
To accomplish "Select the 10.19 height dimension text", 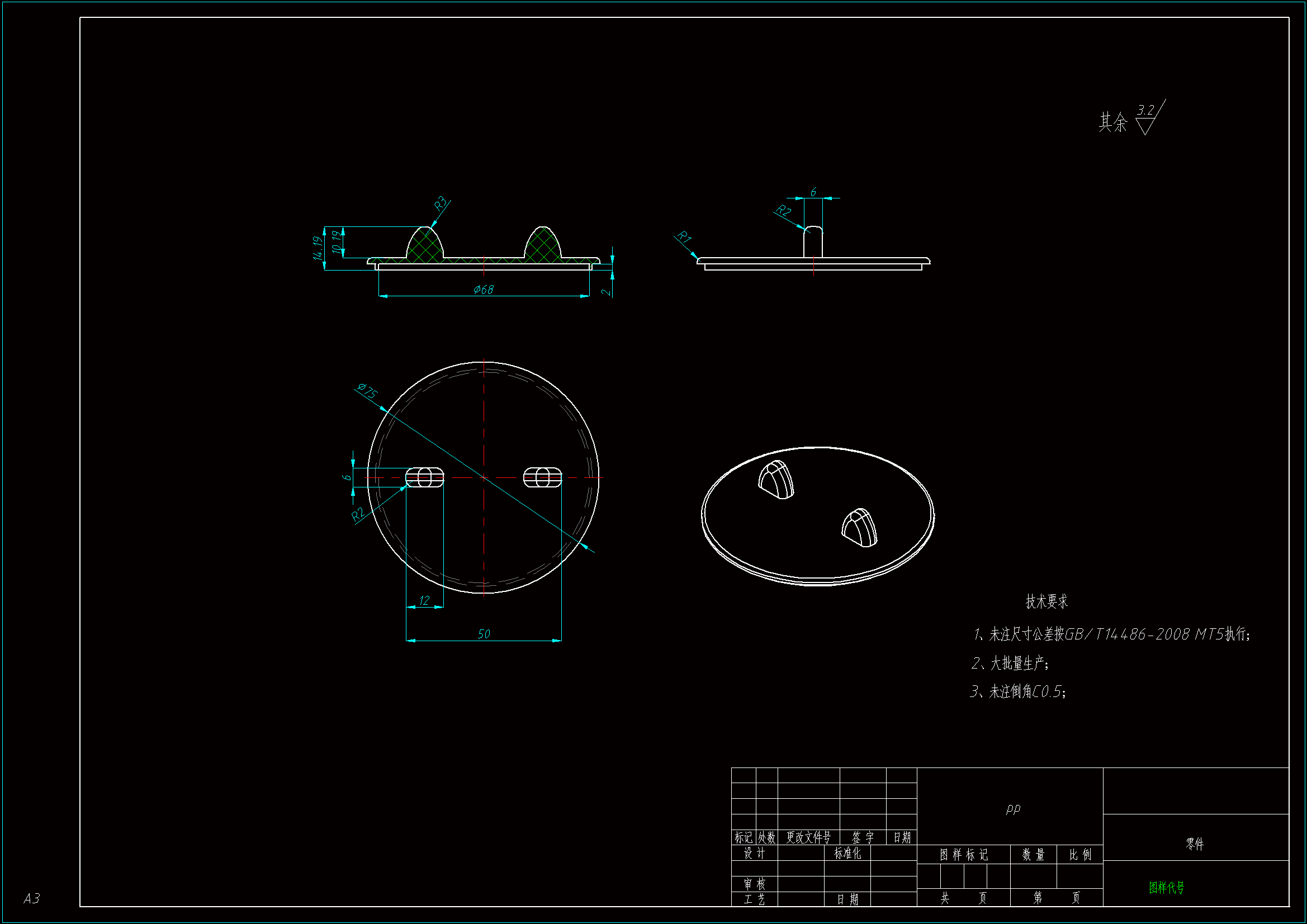I will point(337,242).
